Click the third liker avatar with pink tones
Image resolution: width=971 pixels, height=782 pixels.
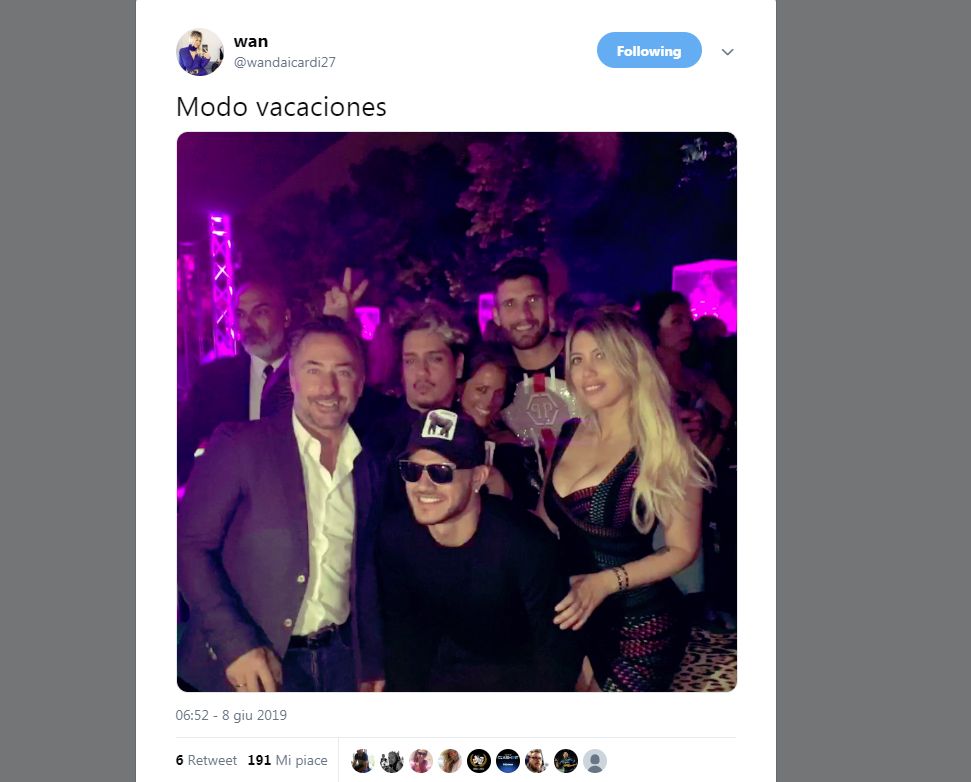click(421, 760)
